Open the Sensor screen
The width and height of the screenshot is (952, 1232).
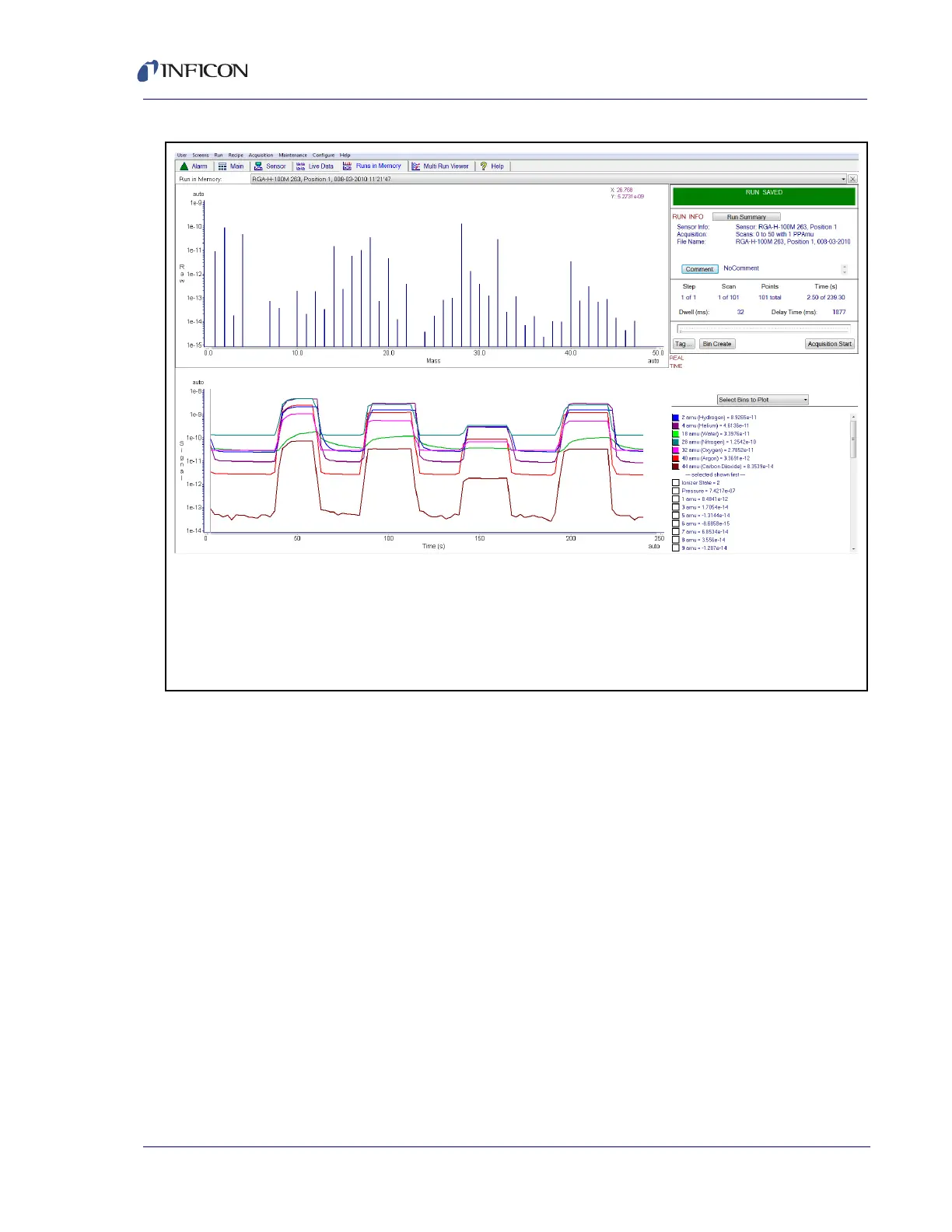[270, 166]
